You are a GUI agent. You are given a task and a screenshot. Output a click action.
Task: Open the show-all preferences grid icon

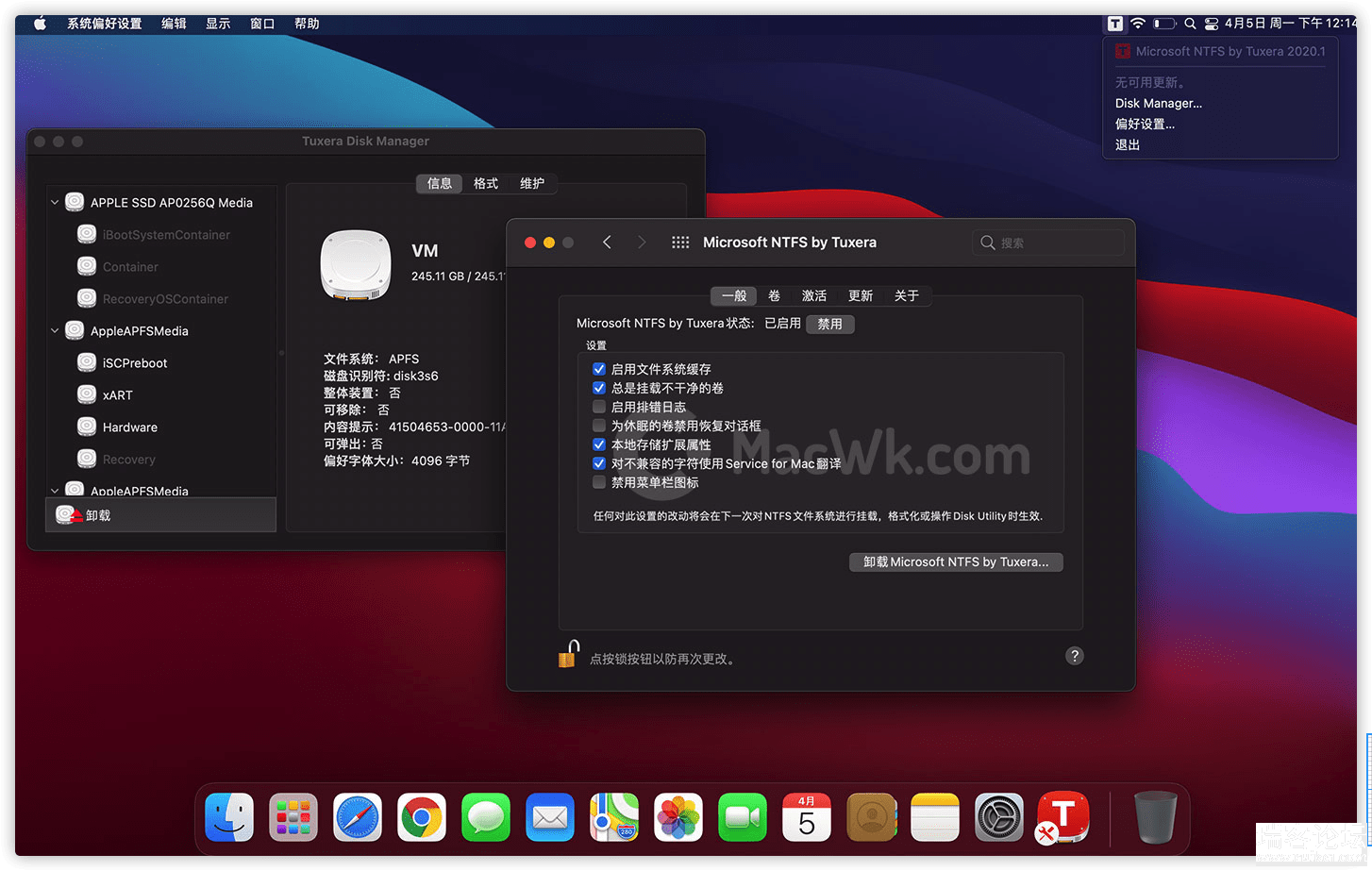pos(680,243)
